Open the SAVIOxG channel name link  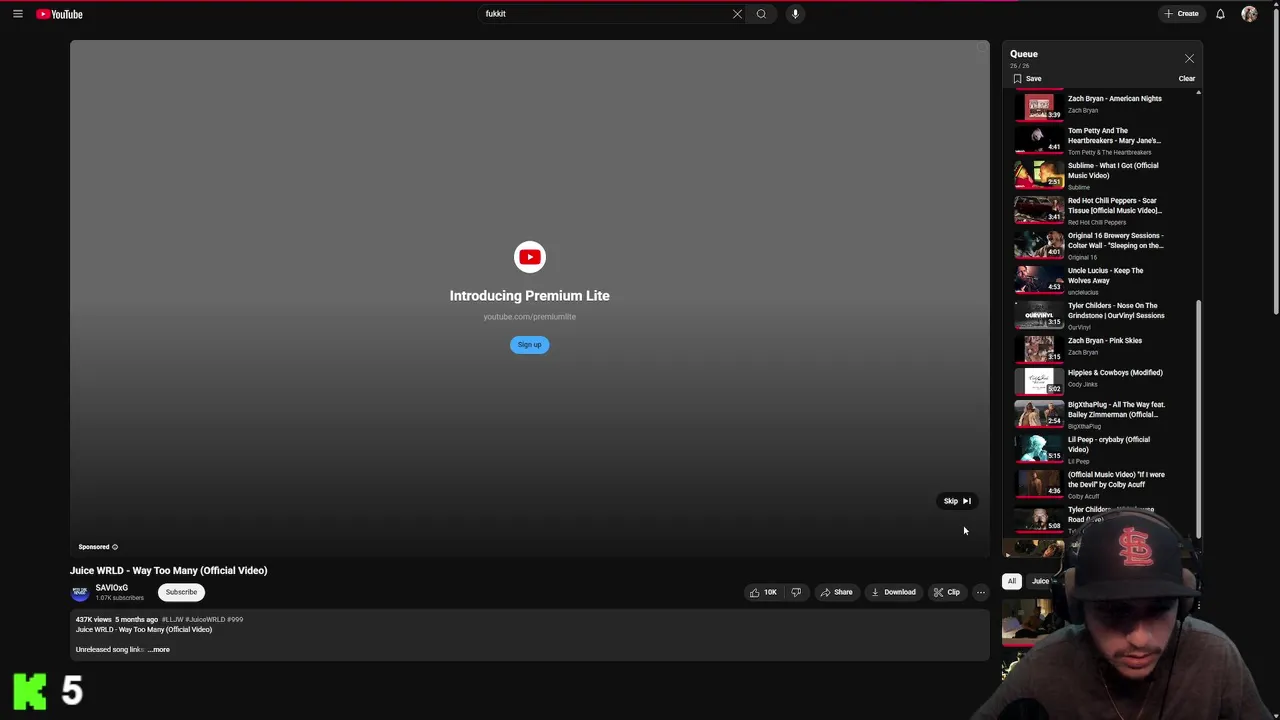(112, 588)
